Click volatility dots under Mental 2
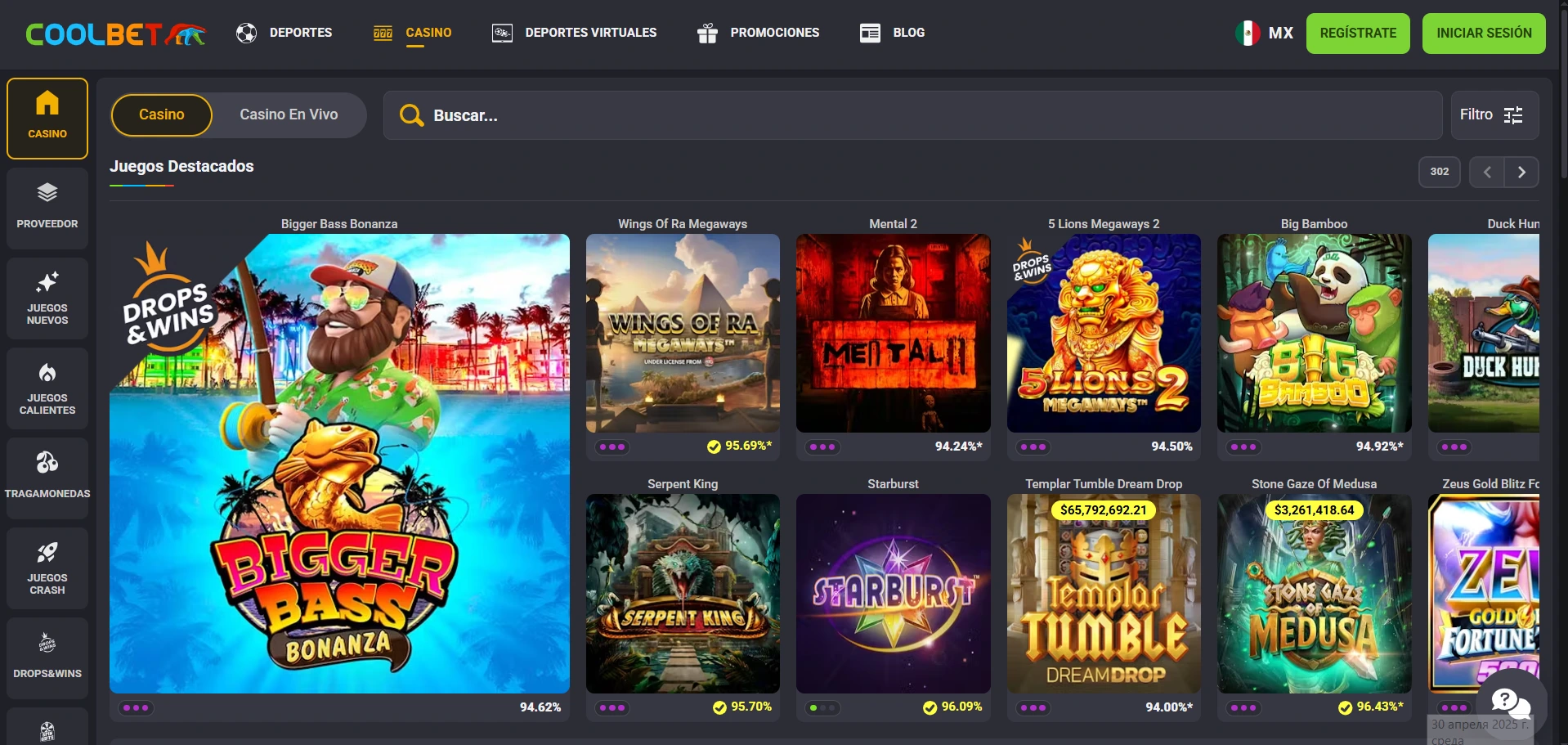The width and height of the screenshot is (1568, 745). click(822, 447)
